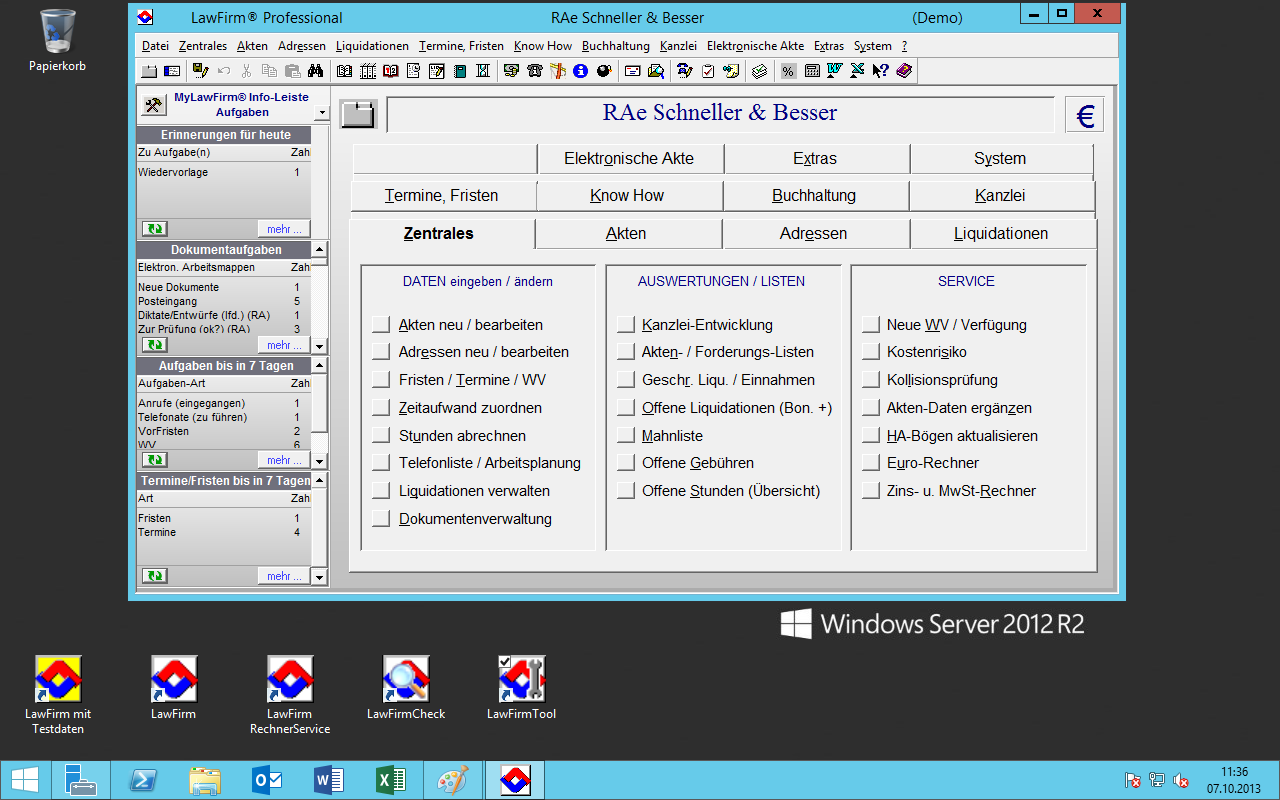Click the Word toolbar icon in LawFirm

click(x=834, y=71)
